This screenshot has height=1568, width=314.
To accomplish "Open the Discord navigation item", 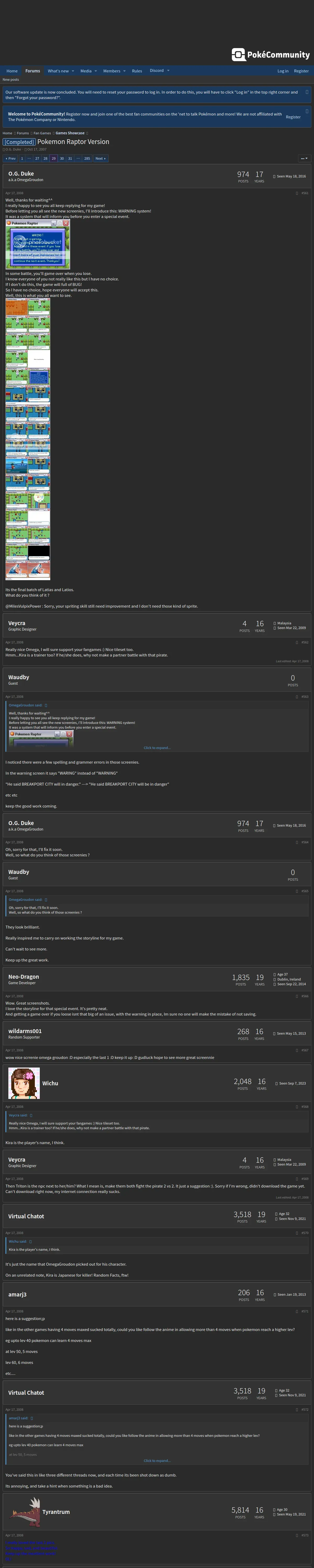I will 157,71.
